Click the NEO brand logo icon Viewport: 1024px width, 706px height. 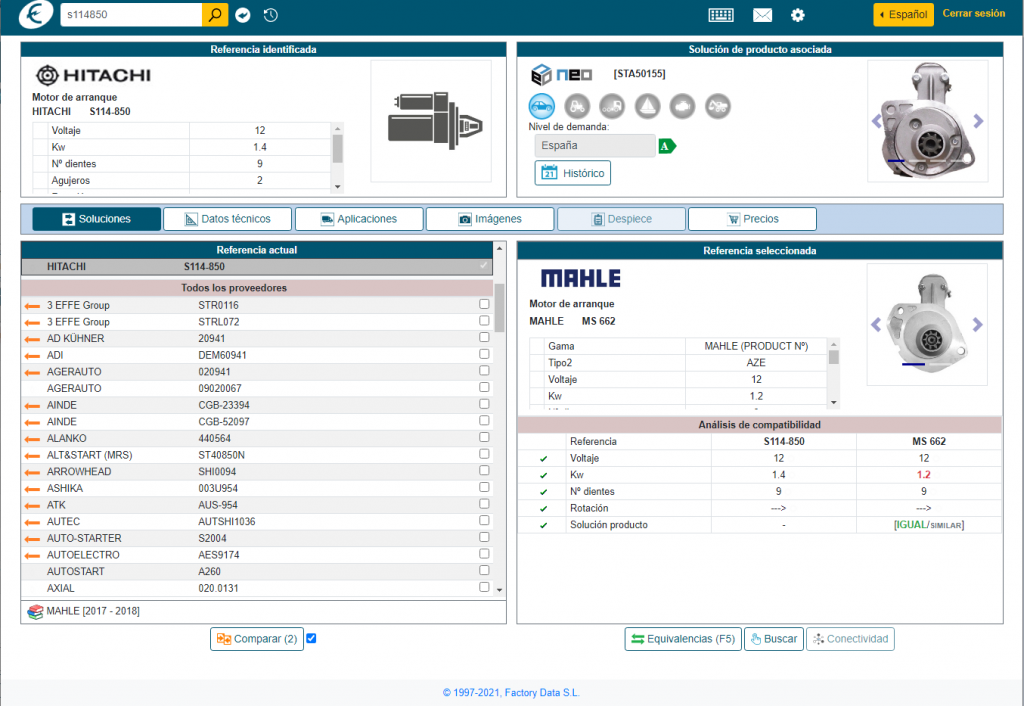pos(562,74)
